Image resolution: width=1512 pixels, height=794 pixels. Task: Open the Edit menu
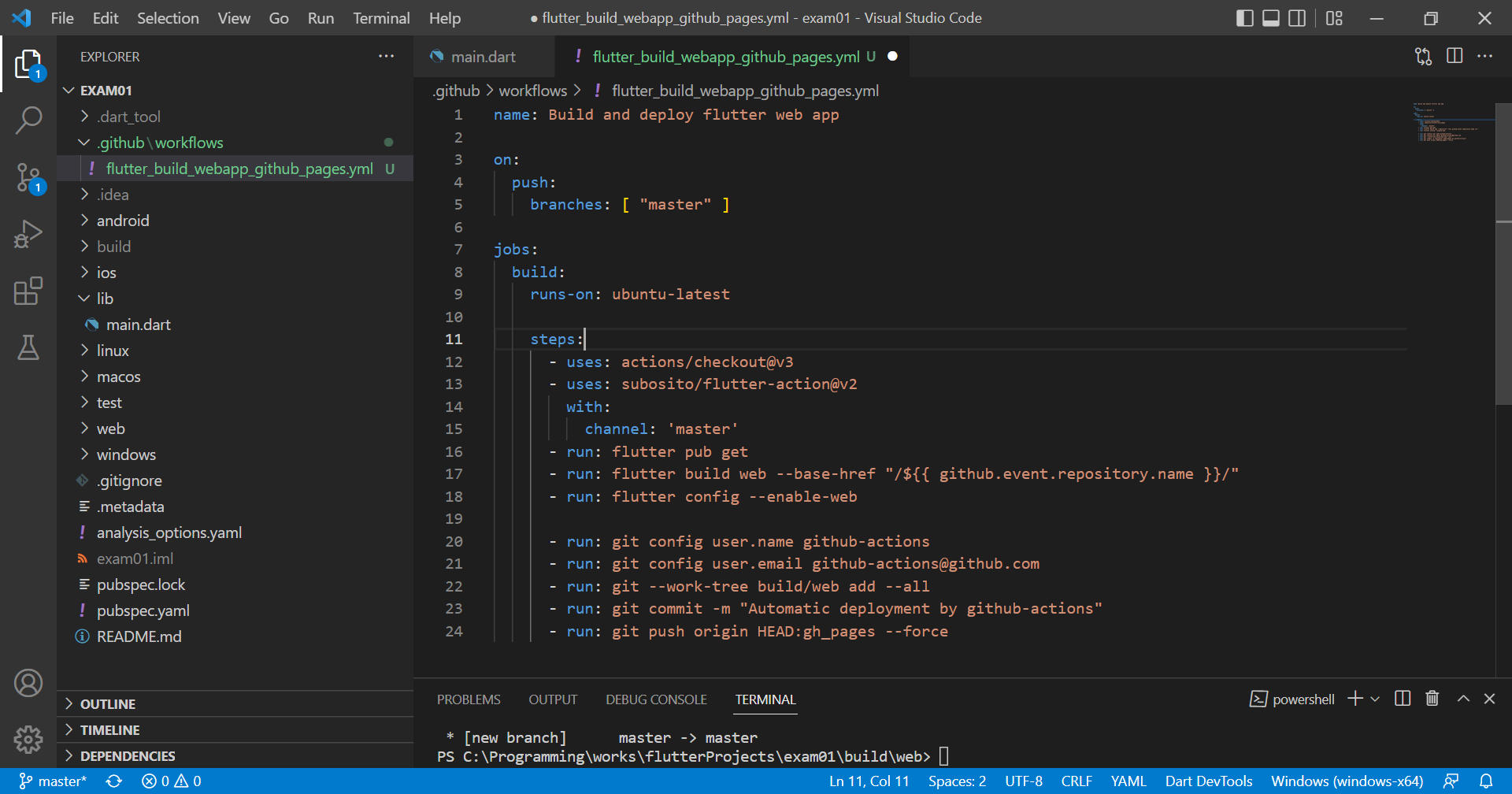(106, 18)
